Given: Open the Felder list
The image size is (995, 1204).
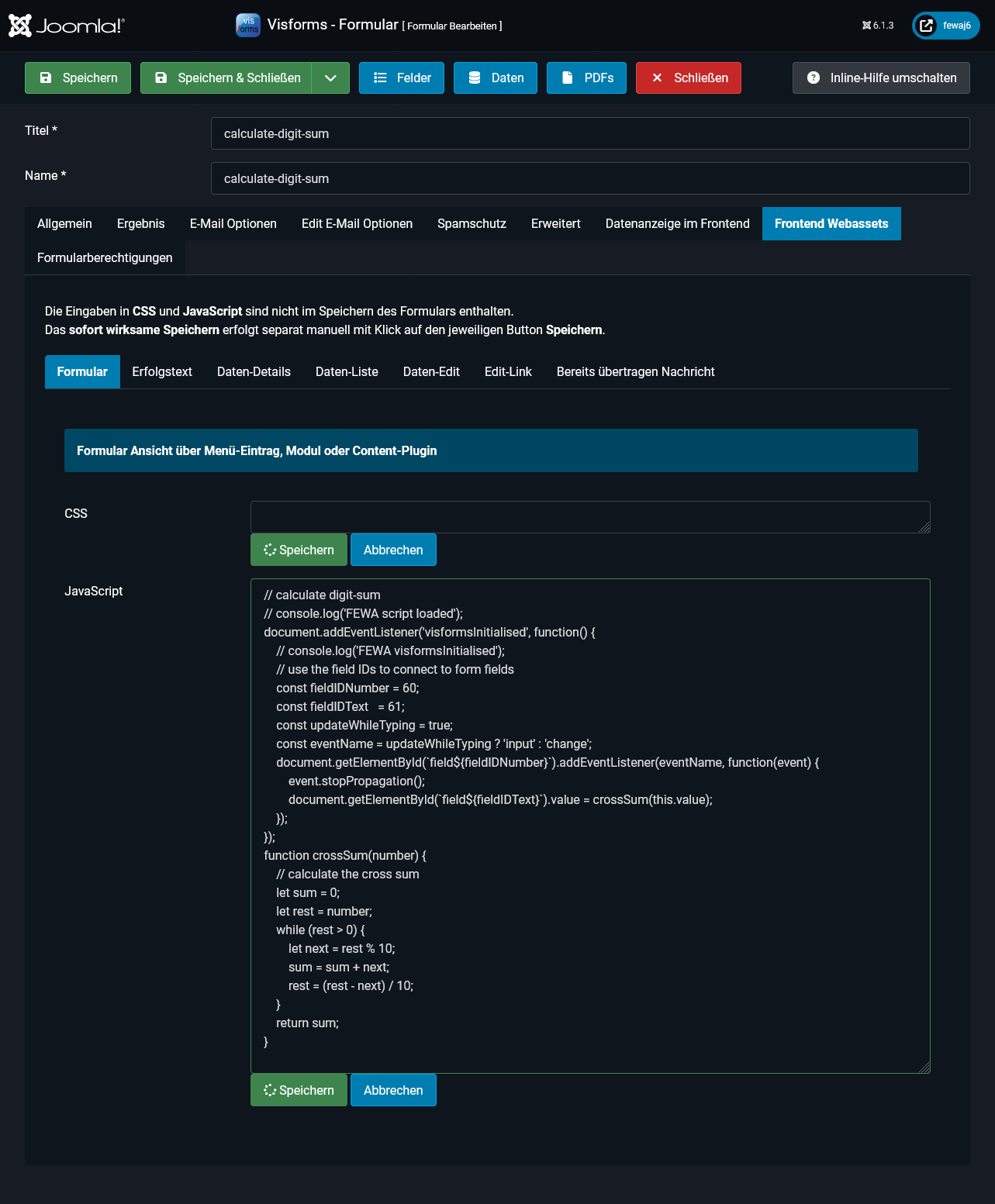Looking at the screenshot, I should 402,78.
